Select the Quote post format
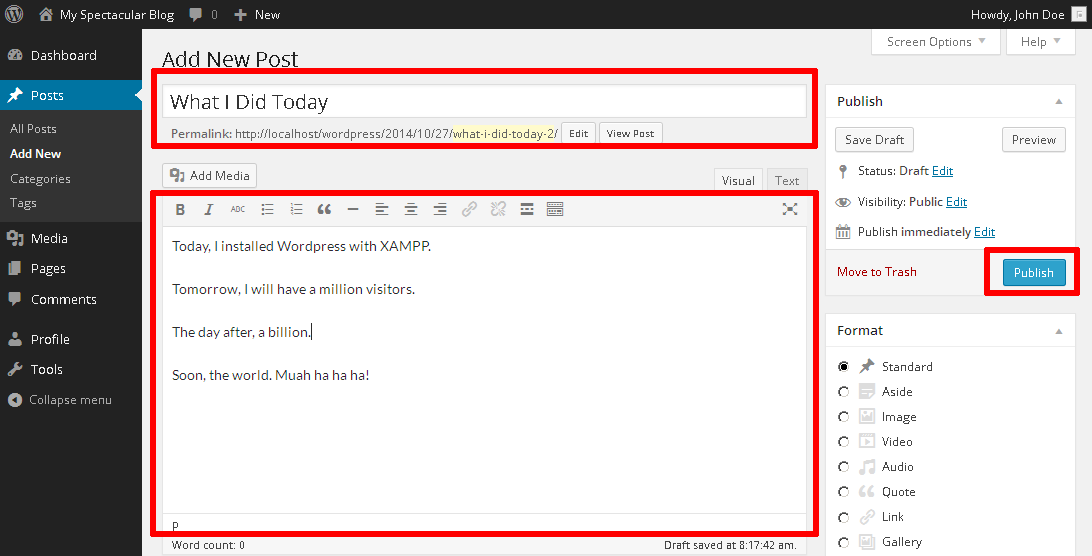This screenshot has height=556, width=1092. (x=844, y=492)
